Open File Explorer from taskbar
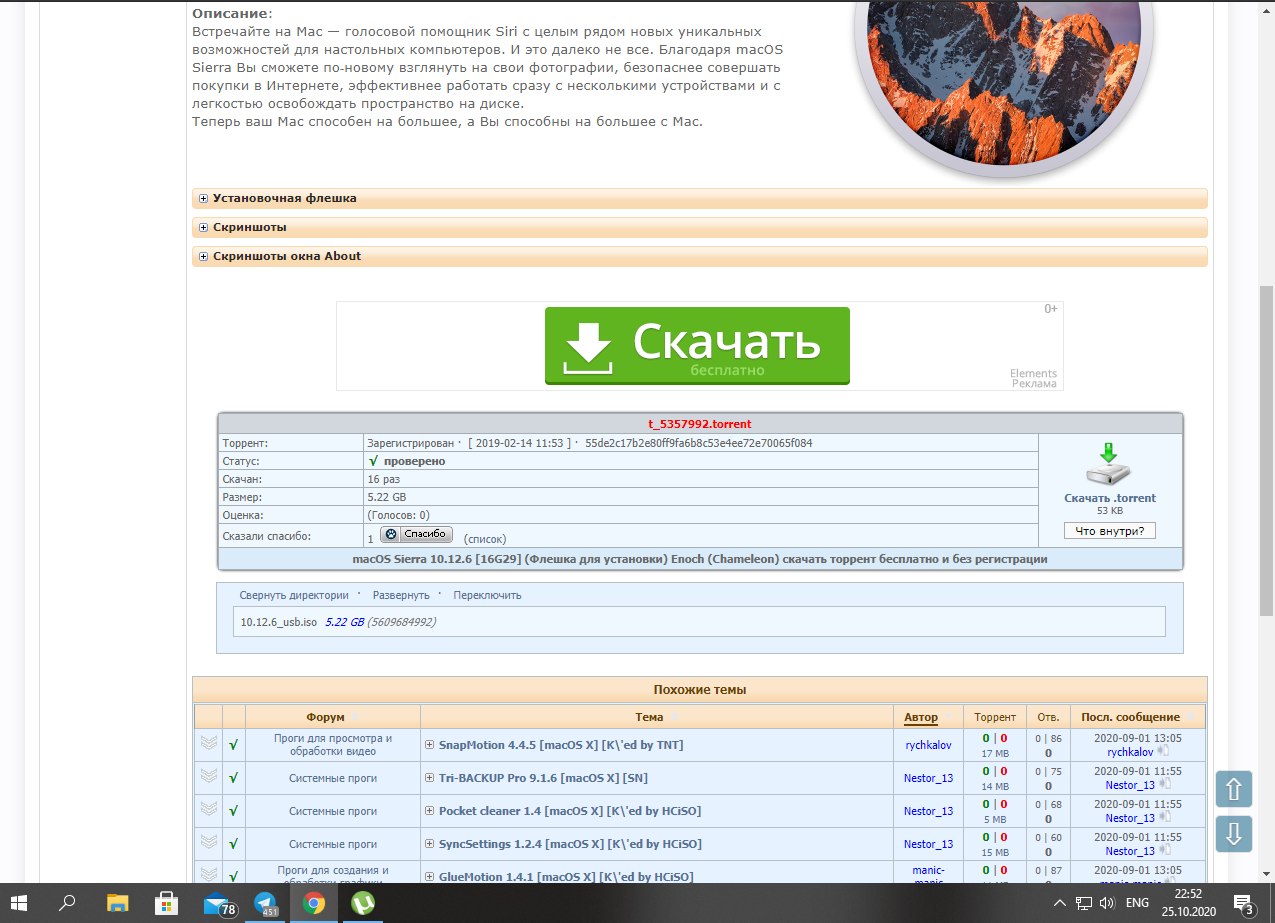 point(118,903)
